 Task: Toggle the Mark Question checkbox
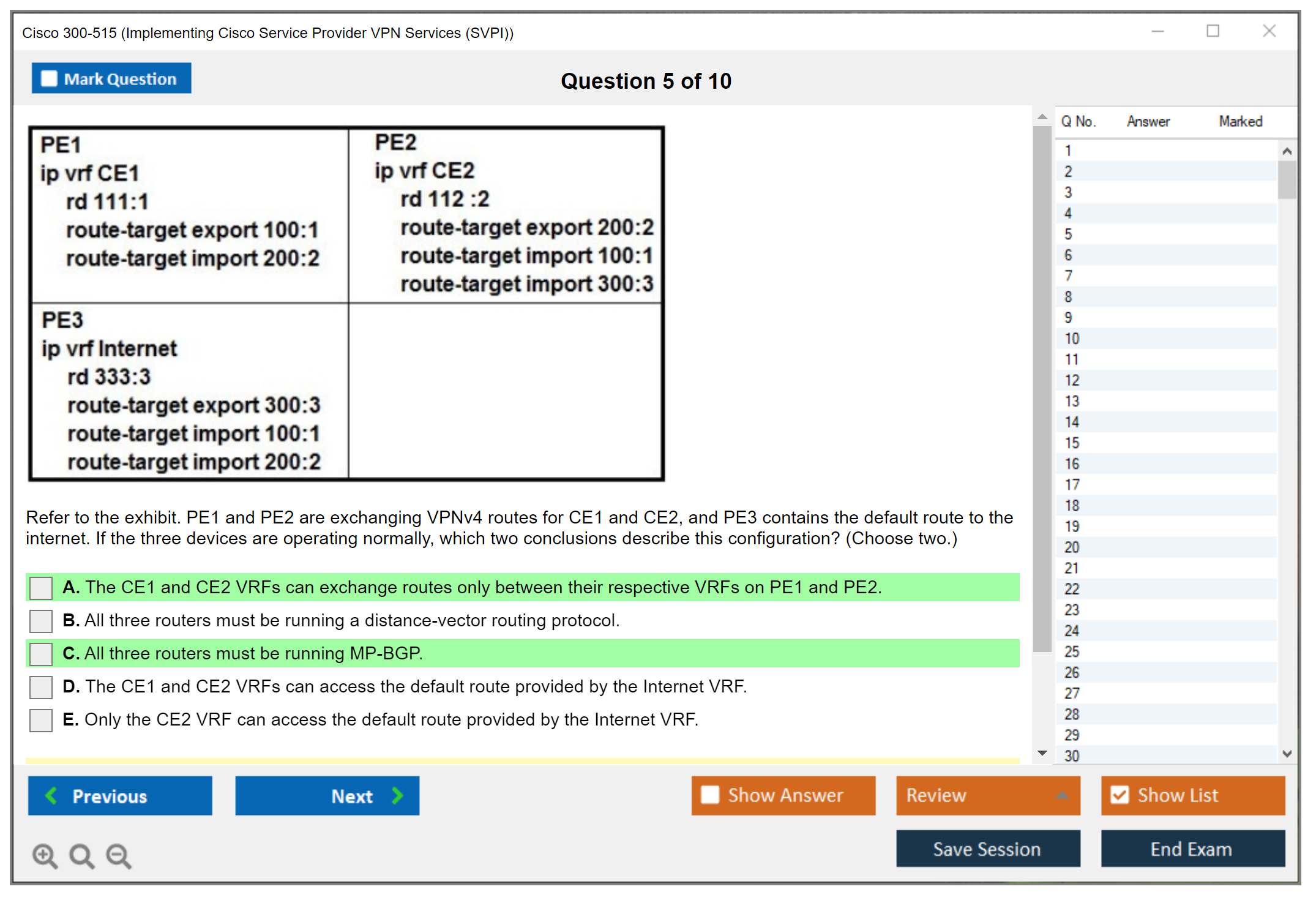pyautogui.click(x=49, y=78)
